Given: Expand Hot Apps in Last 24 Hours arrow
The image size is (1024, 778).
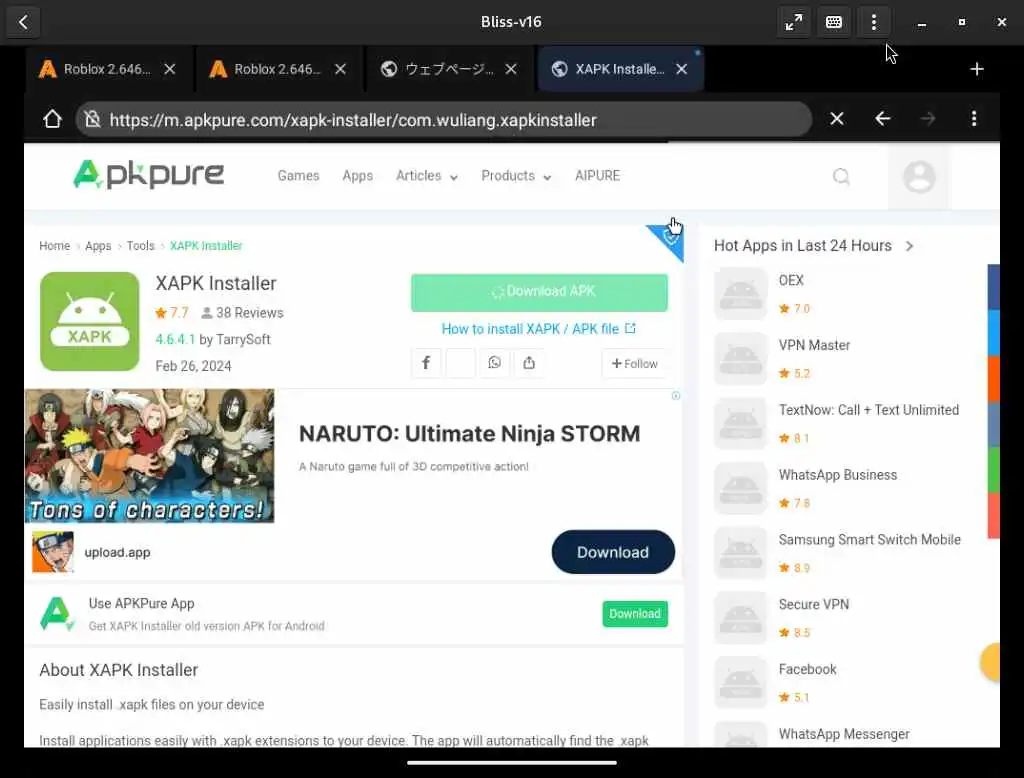Looking at the screenshot, I should coord(909,246).
